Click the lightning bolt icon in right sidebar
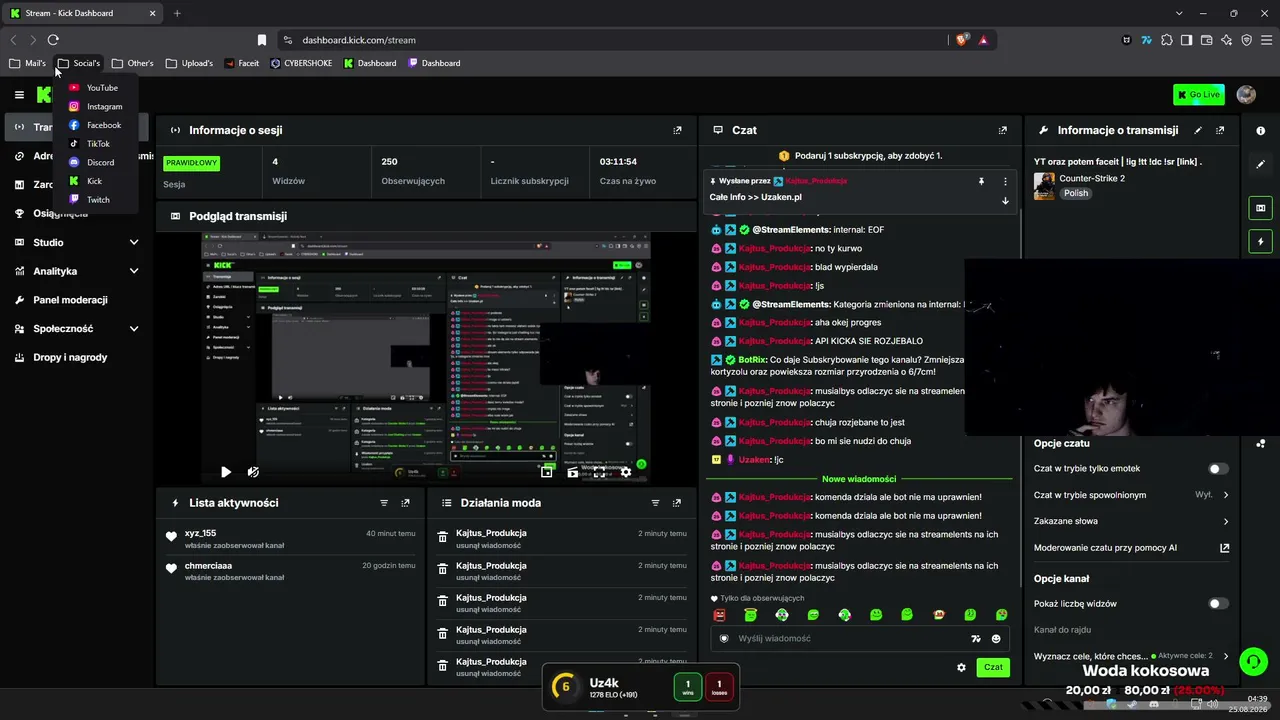The image size is (1280, 720). 1260,242
